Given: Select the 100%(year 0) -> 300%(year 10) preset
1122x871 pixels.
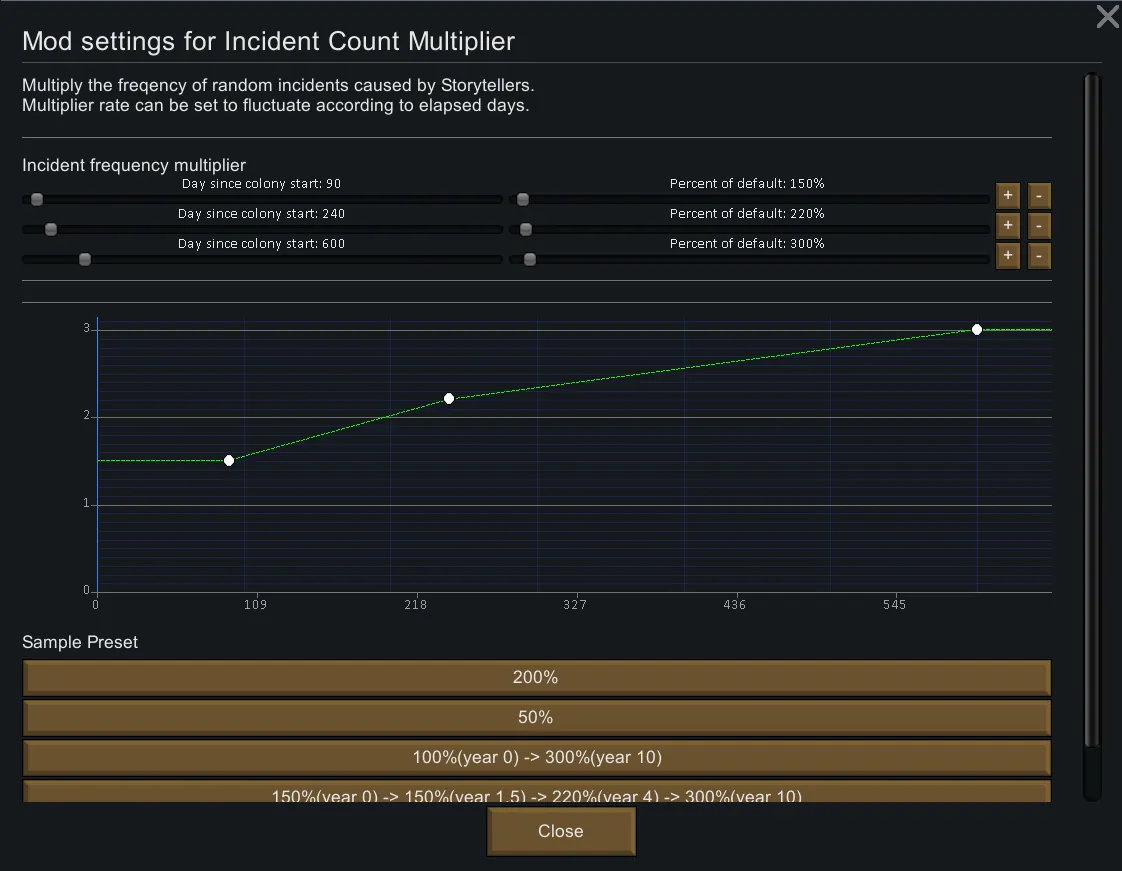Looking at the screenshot, I should click(536, 758).
